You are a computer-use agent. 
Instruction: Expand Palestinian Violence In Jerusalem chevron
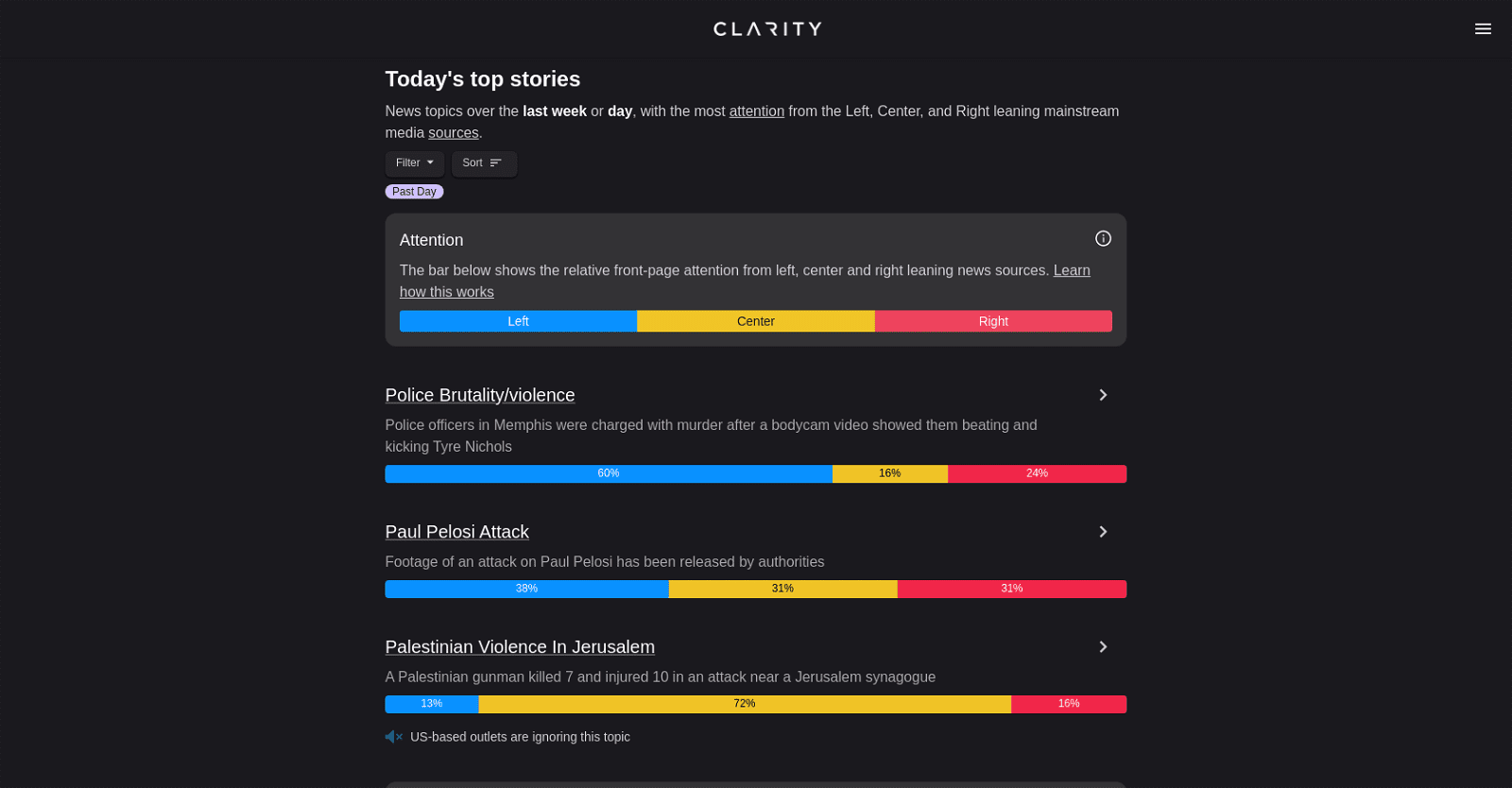pyautogui.click(x=1103, y=647)
